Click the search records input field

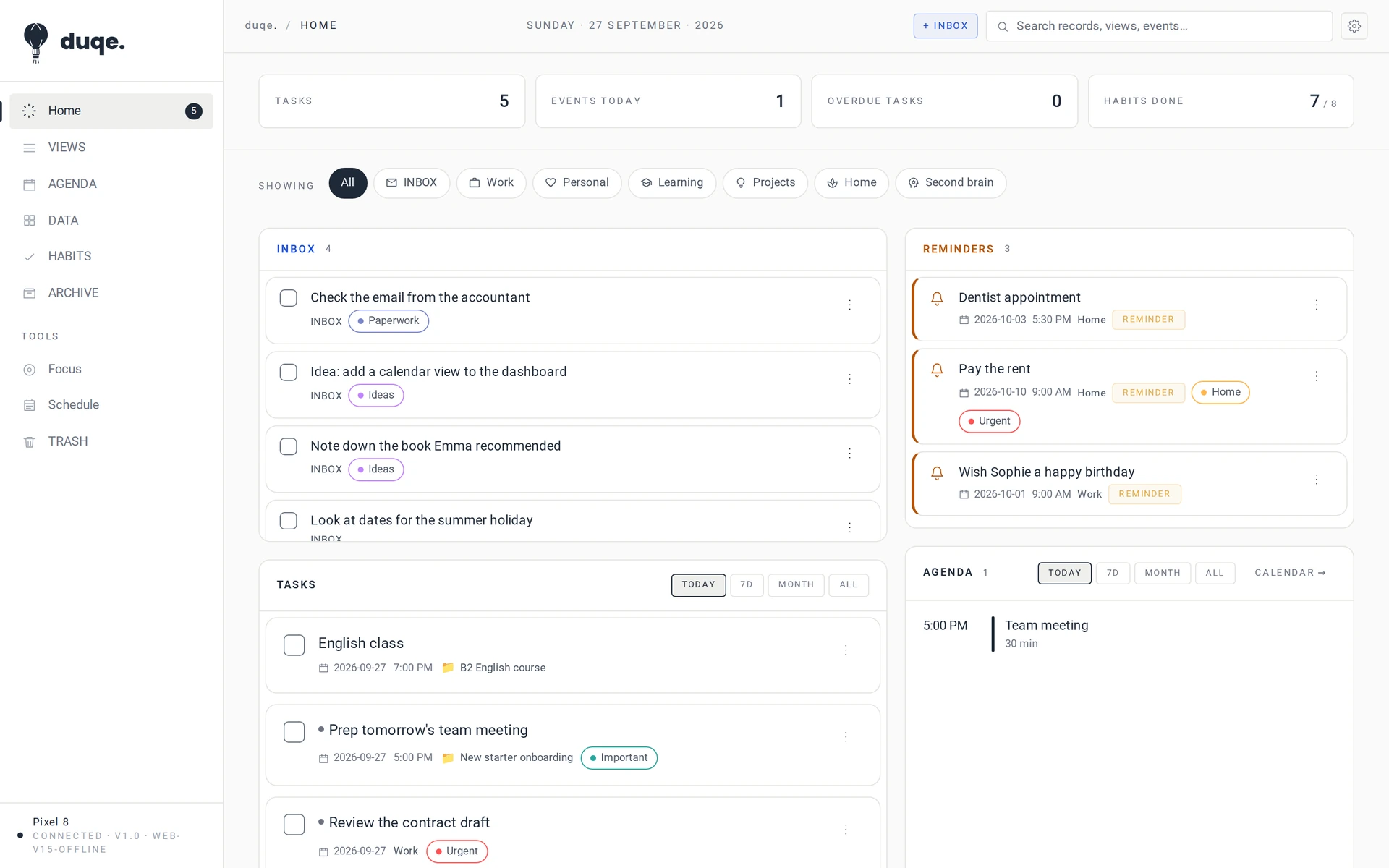pos(1159,26)
